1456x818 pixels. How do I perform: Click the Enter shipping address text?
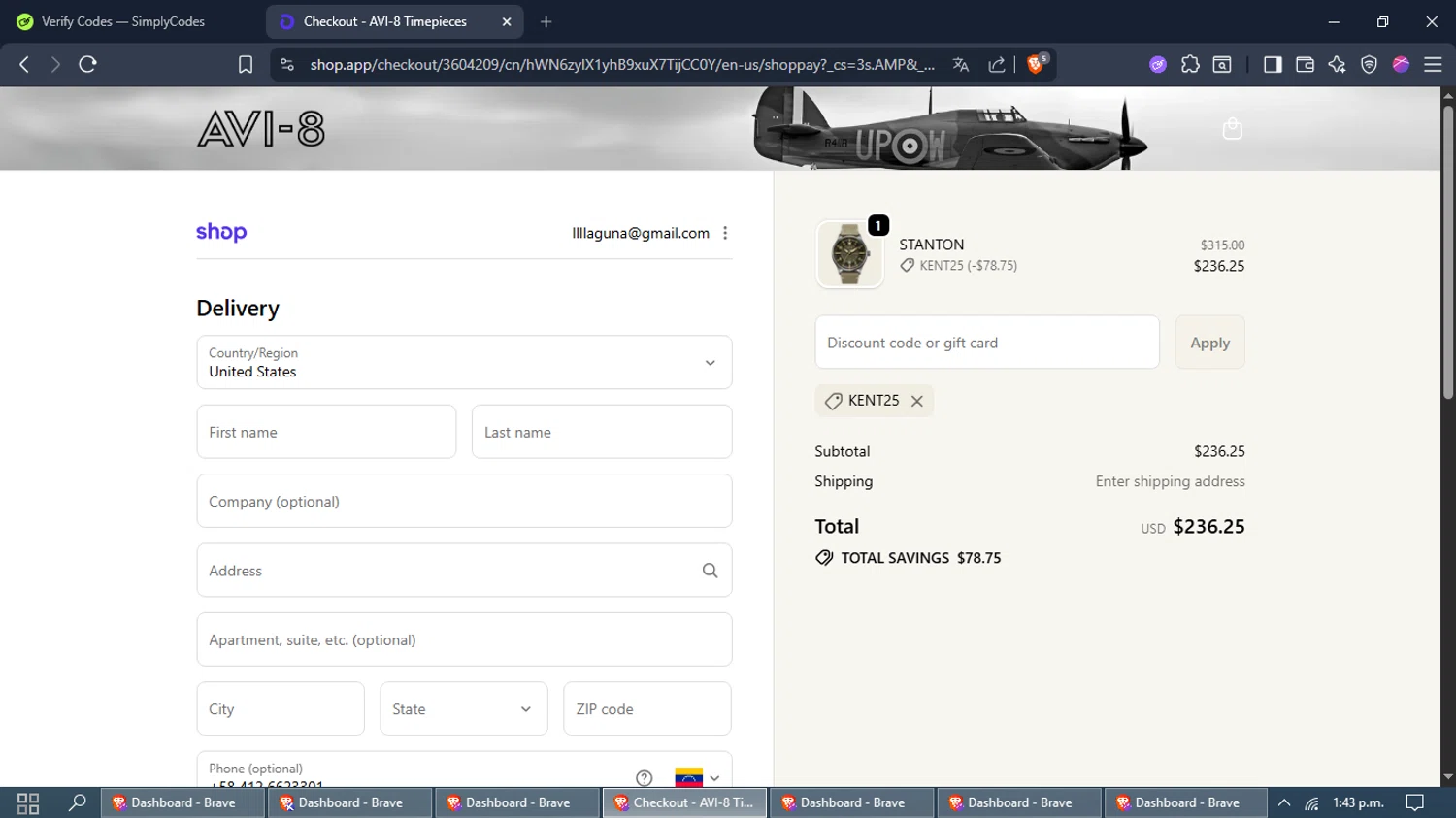pos(1171,481)
